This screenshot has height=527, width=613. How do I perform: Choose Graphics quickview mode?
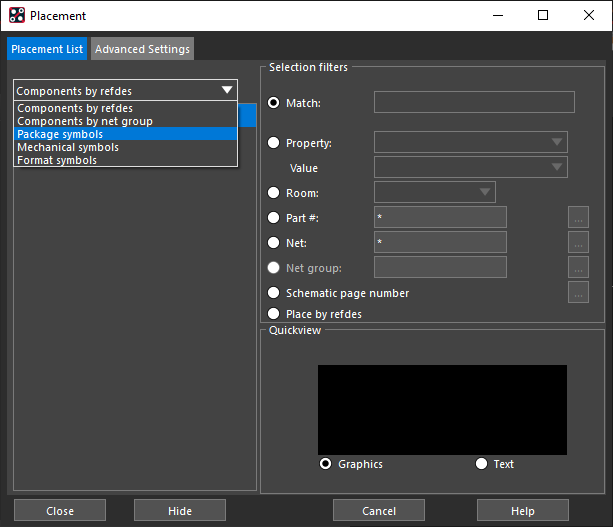click(x=325, y=464)
